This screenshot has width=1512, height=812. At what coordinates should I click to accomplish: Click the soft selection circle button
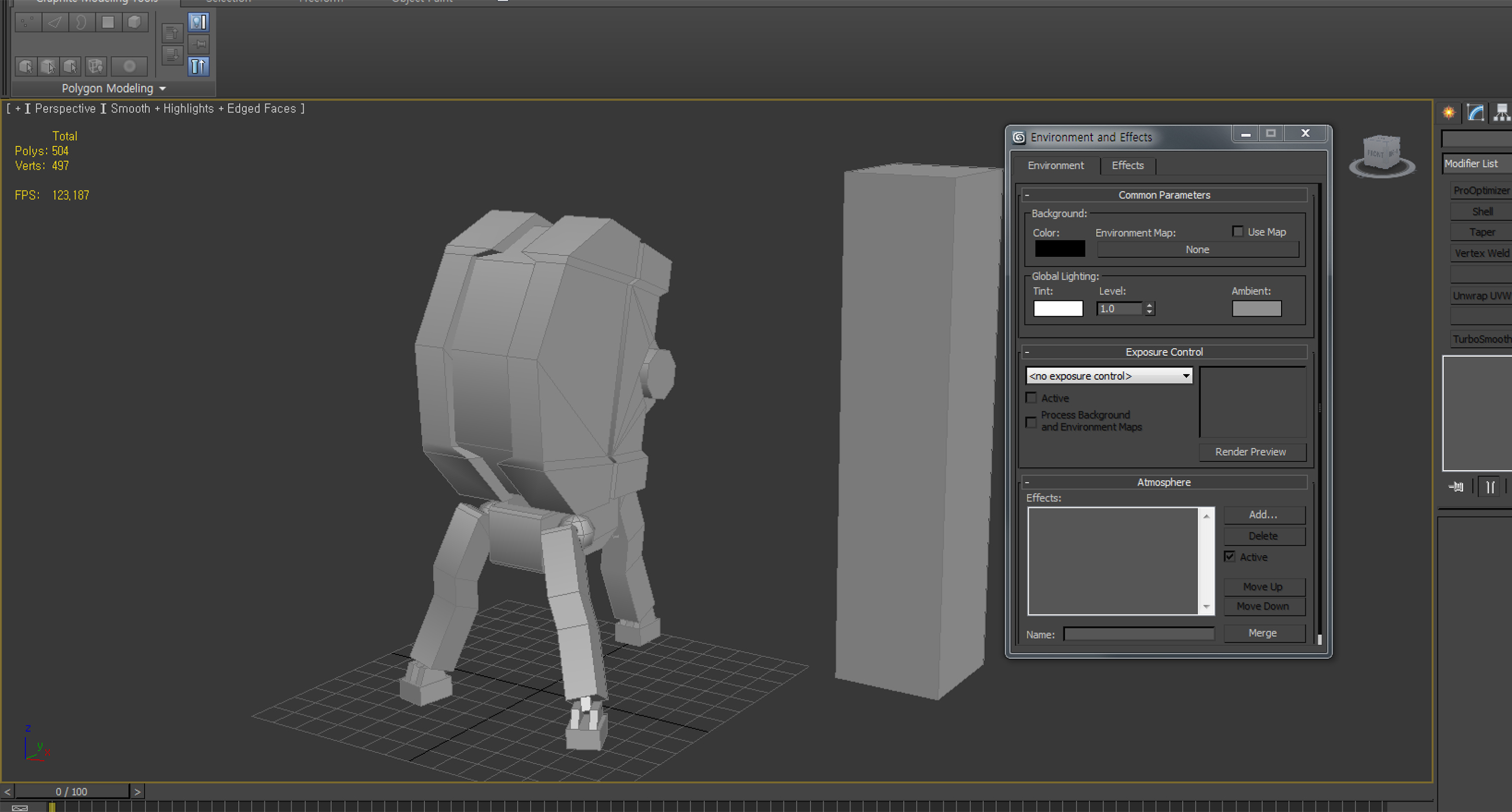[130, 66]
